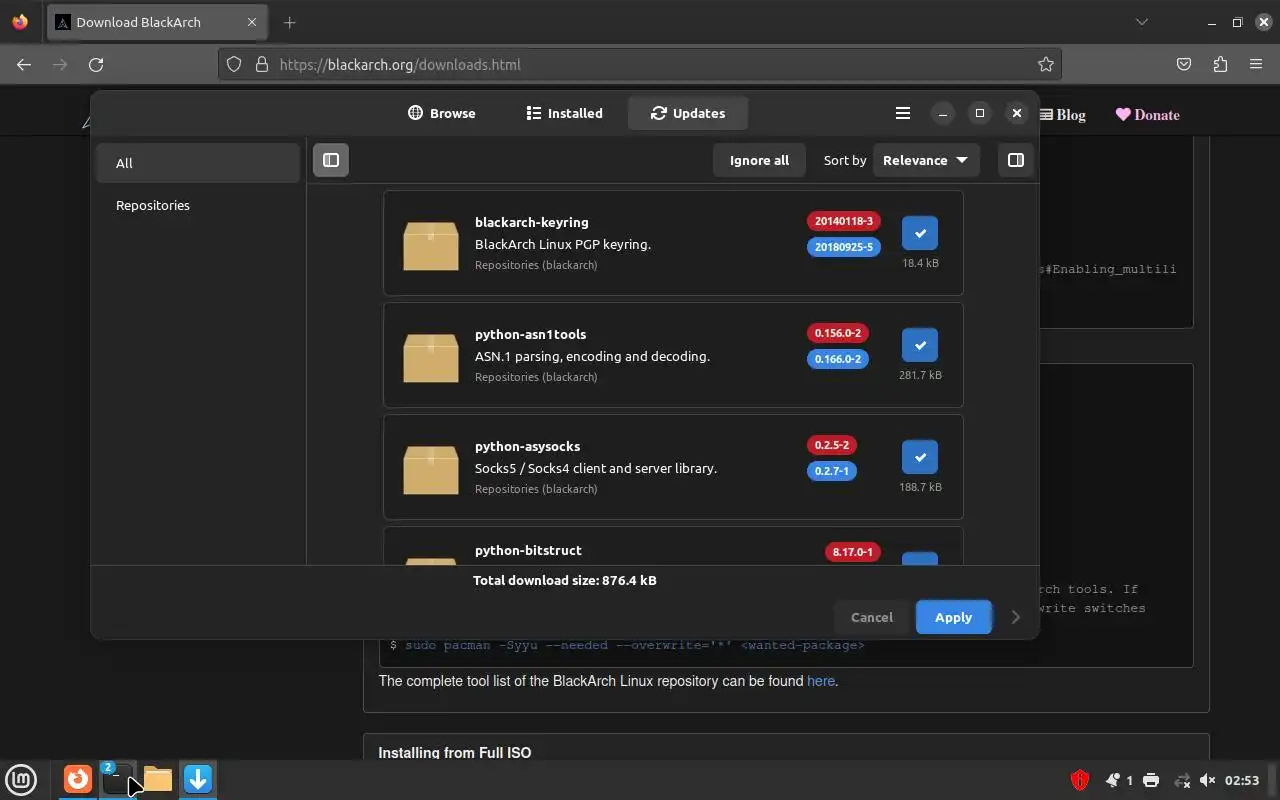Open Firefox list all tabs dropdown
1280x800 pixels.
pyautogui.click(x=1142, y=22)
